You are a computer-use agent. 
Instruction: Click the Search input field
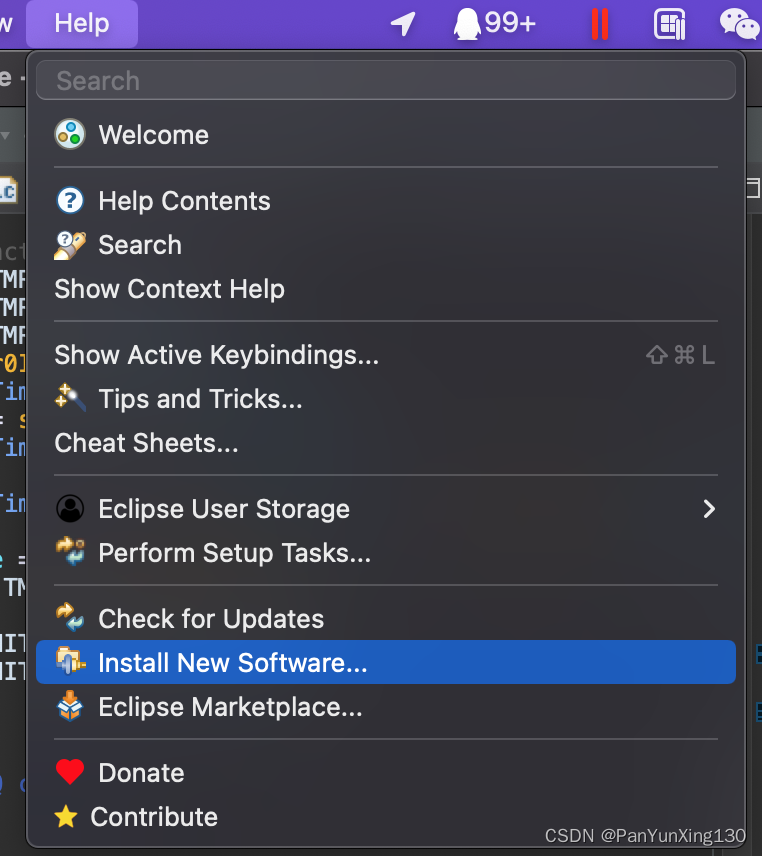(386, 79)
